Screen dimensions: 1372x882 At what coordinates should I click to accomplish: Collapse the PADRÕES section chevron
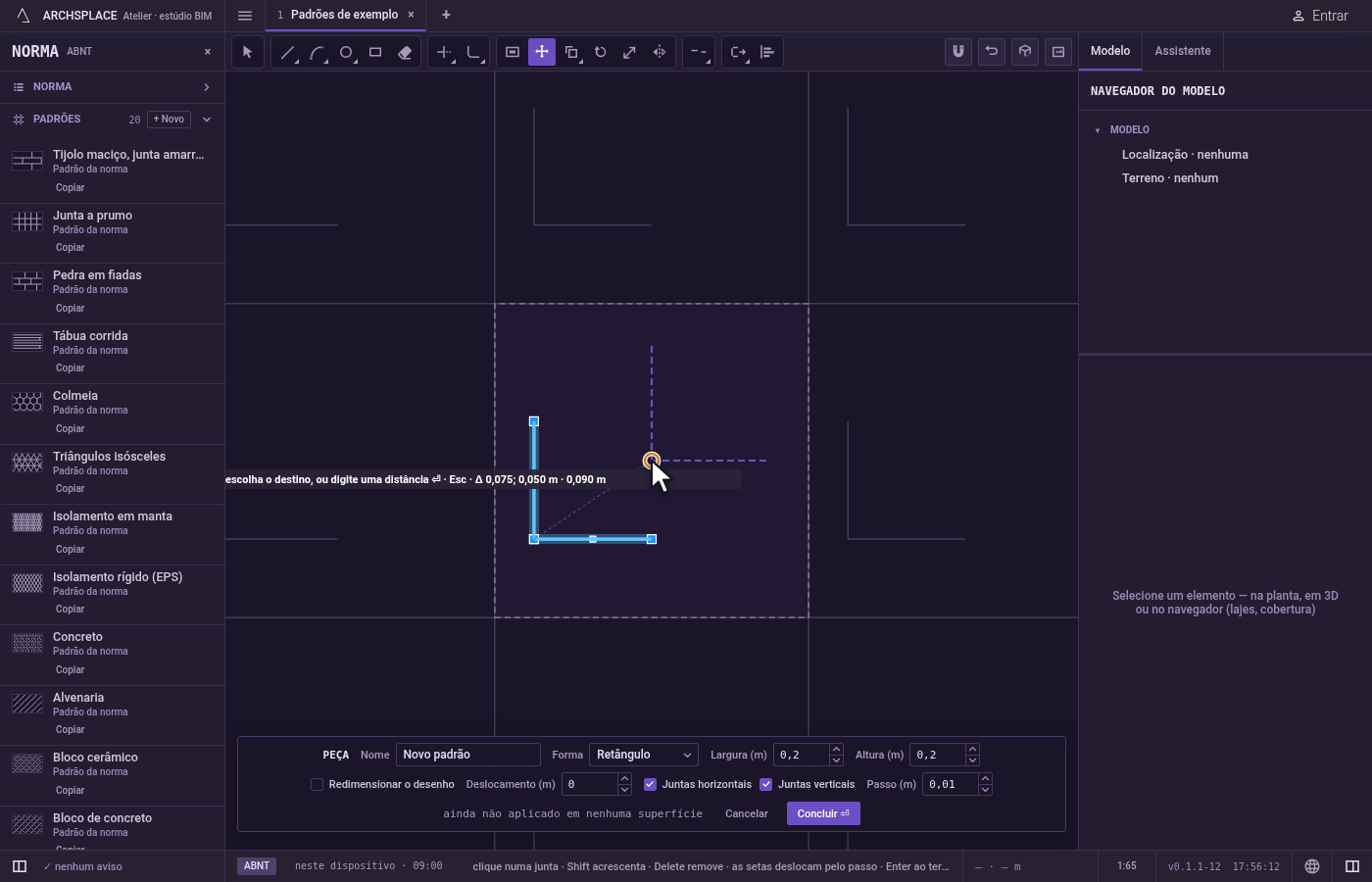click(207, 120)
